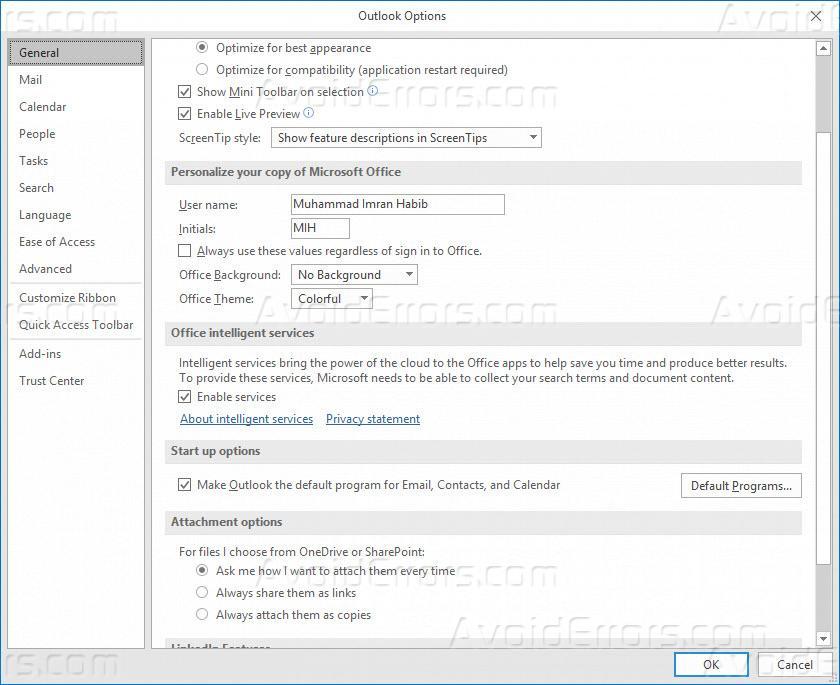Toggle the Enable services checkbox
Screen dimensions: 840x685
tap(184, 397)
